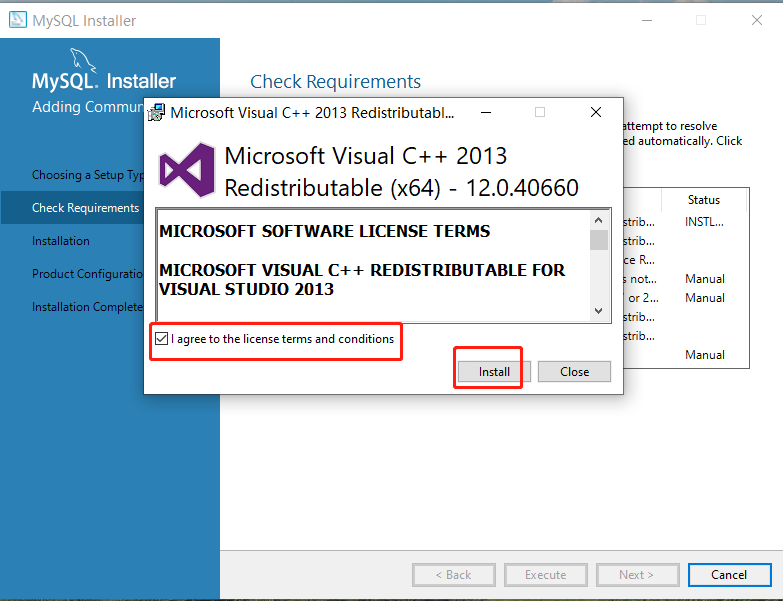The width and height of the screenshot is (783, 601).
Task: Select the Check Requirements step in sidebar
Action: (x=85, y=208)
